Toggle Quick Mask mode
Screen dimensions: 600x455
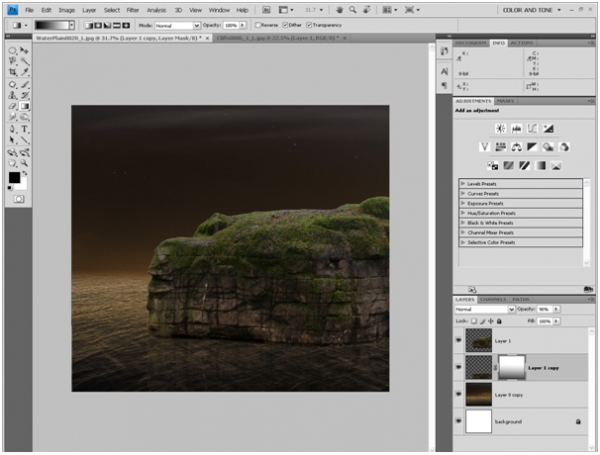coord(18,199)
